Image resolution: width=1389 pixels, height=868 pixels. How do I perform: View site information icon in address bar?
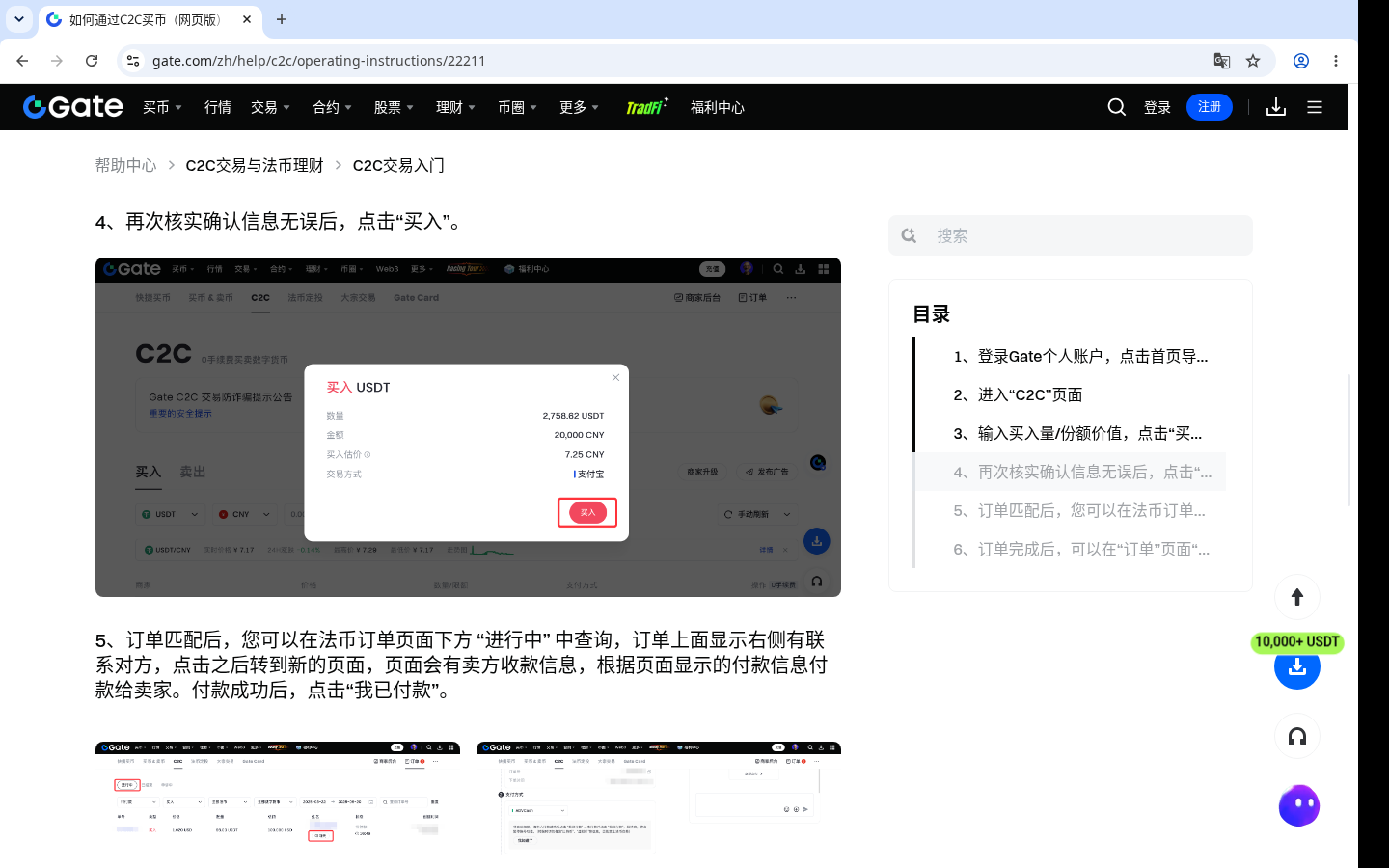[133, 61]
